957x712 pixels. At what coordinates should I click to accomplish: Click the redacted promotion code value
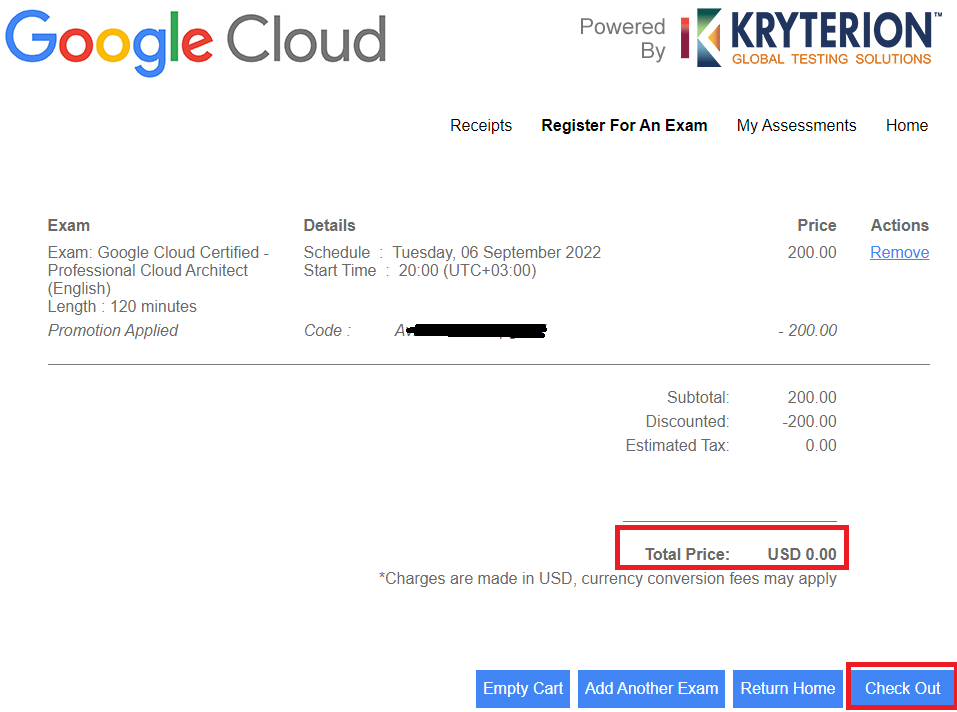coord(470,330)
